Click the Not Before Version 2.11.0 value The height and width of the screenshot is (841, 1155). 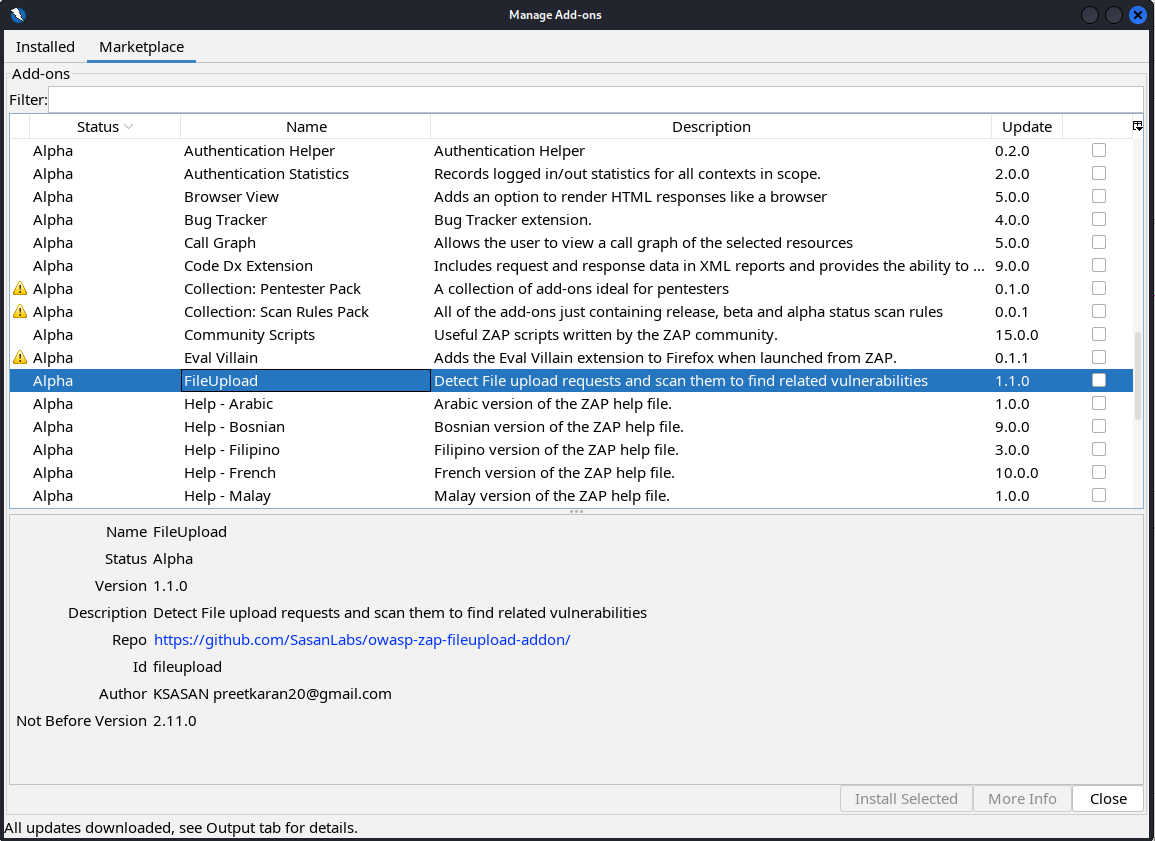click(x=175, y=721)
